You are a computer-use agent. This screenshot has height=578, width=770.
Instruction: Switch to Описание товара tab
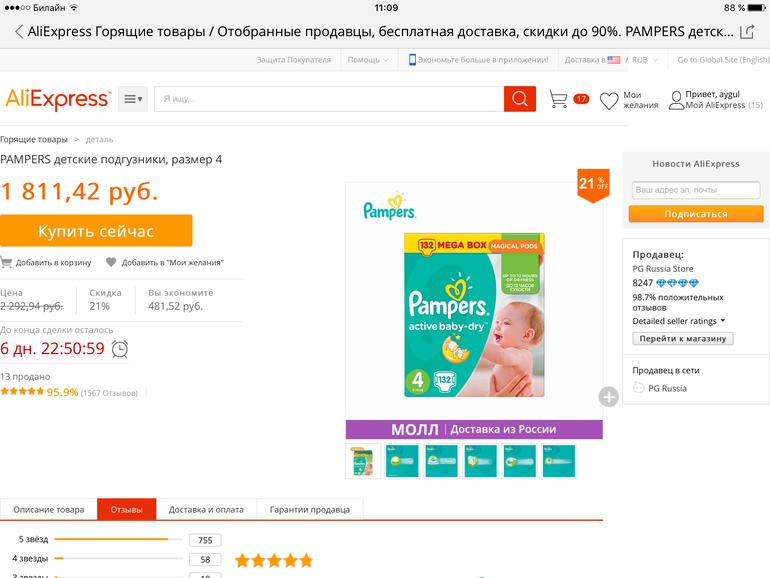(49, 509)
